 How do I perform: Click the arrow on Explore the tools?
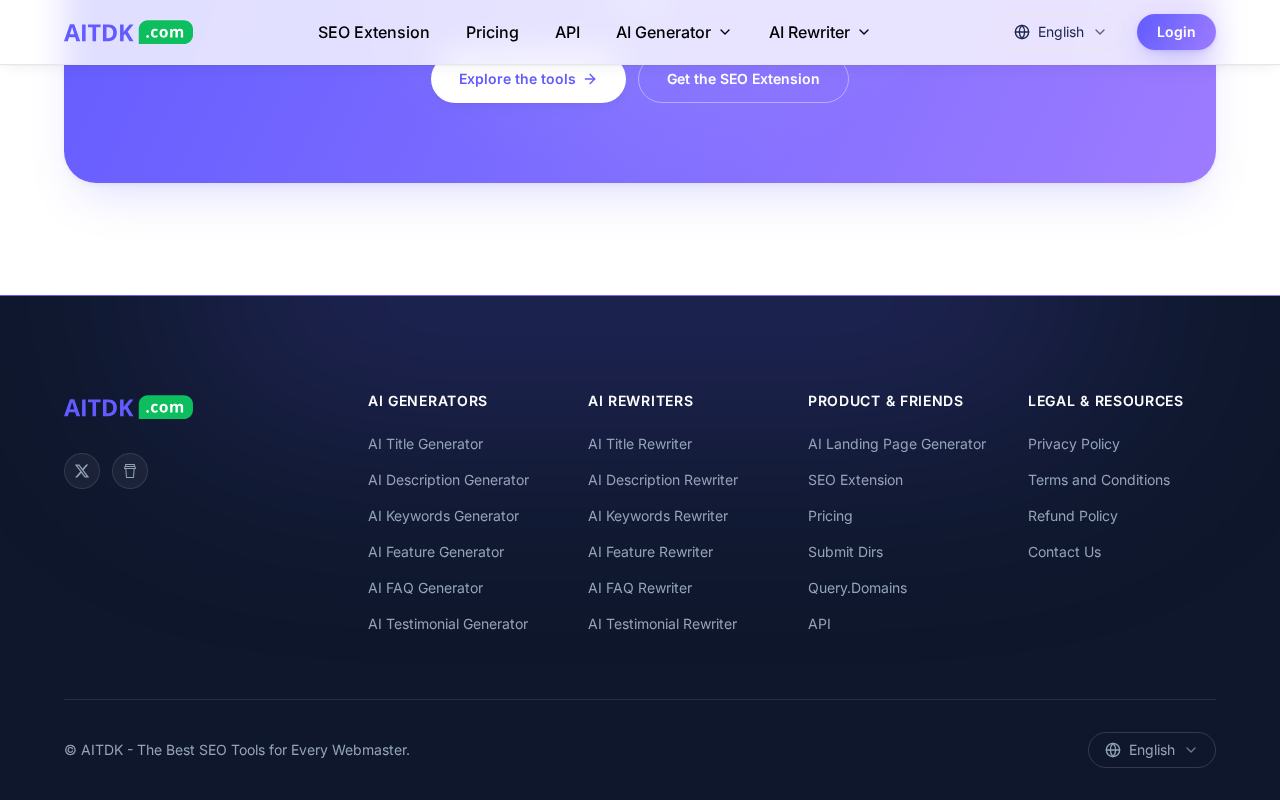click(590, 79)
